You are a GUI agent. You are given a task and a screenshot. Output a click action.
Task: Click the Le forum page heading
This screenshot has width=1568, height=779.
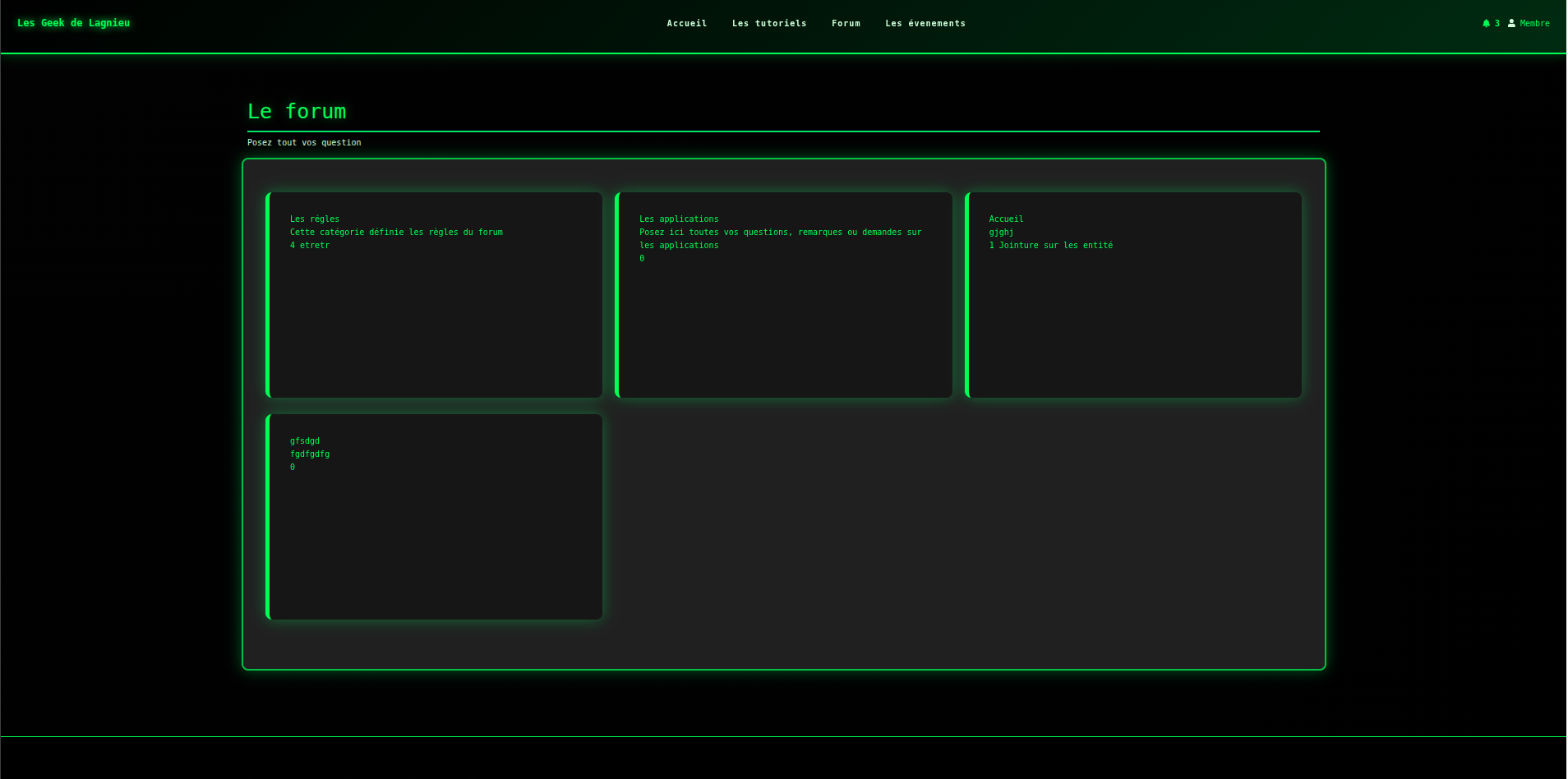(297, 112)
